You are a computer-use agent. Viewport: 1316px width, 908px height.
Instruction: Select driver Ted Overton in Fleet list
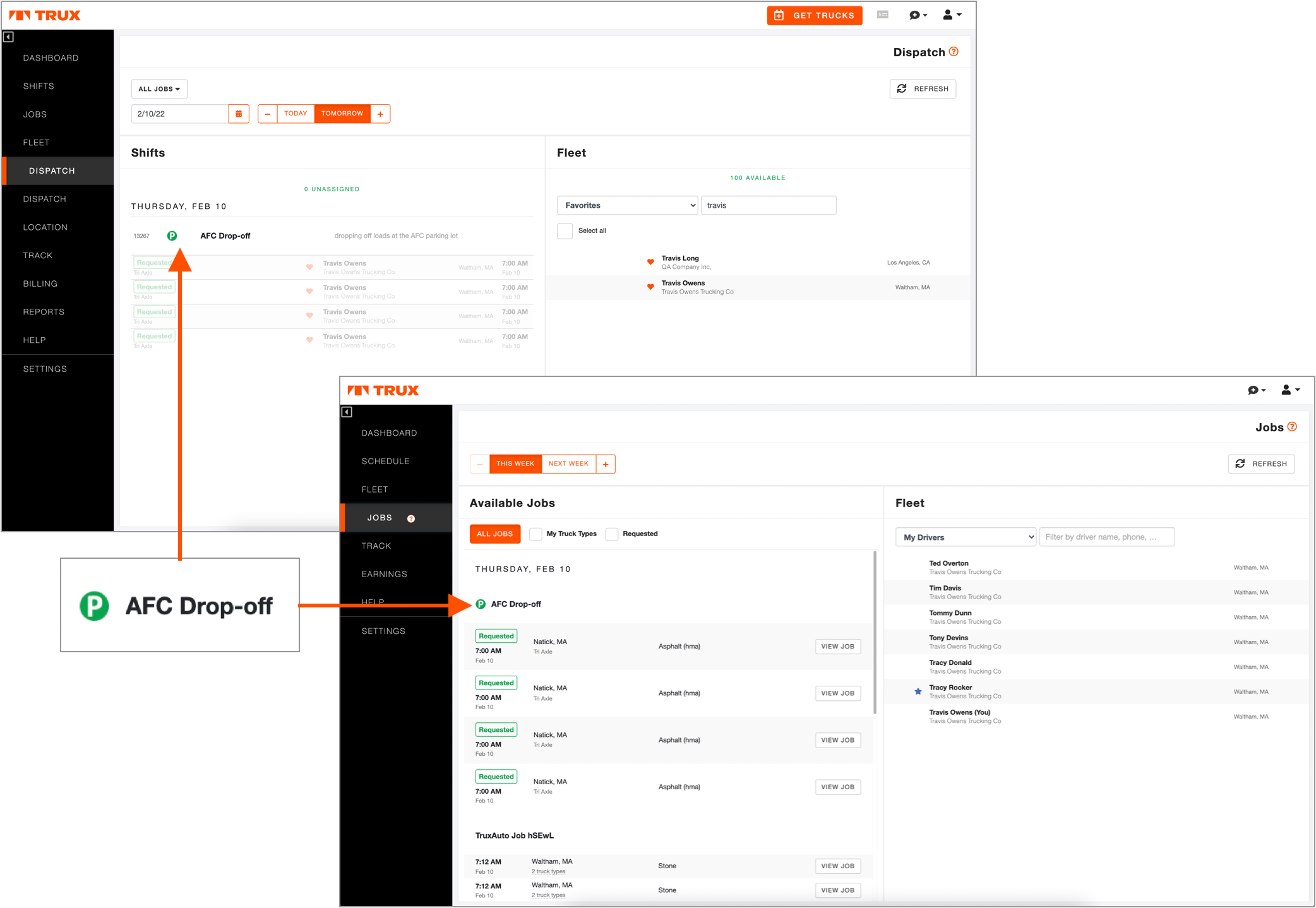coord(1096,568)
